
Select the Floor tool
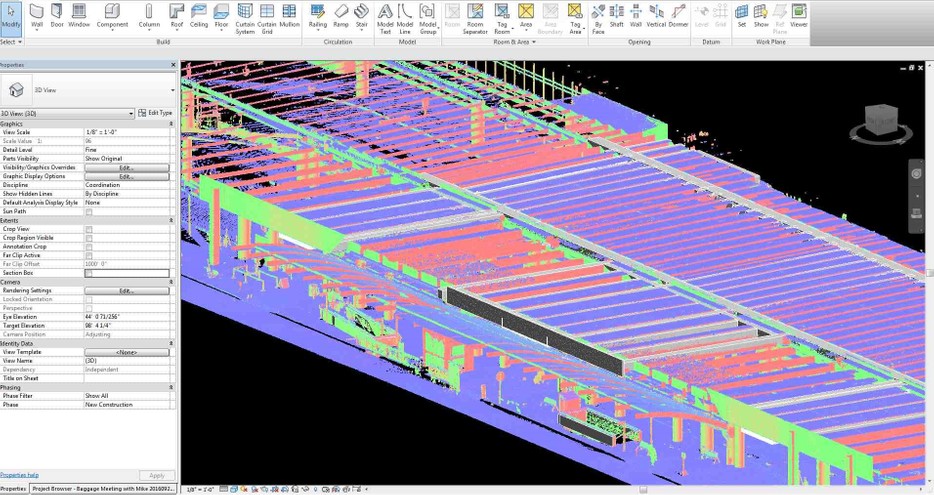[221, 17]
